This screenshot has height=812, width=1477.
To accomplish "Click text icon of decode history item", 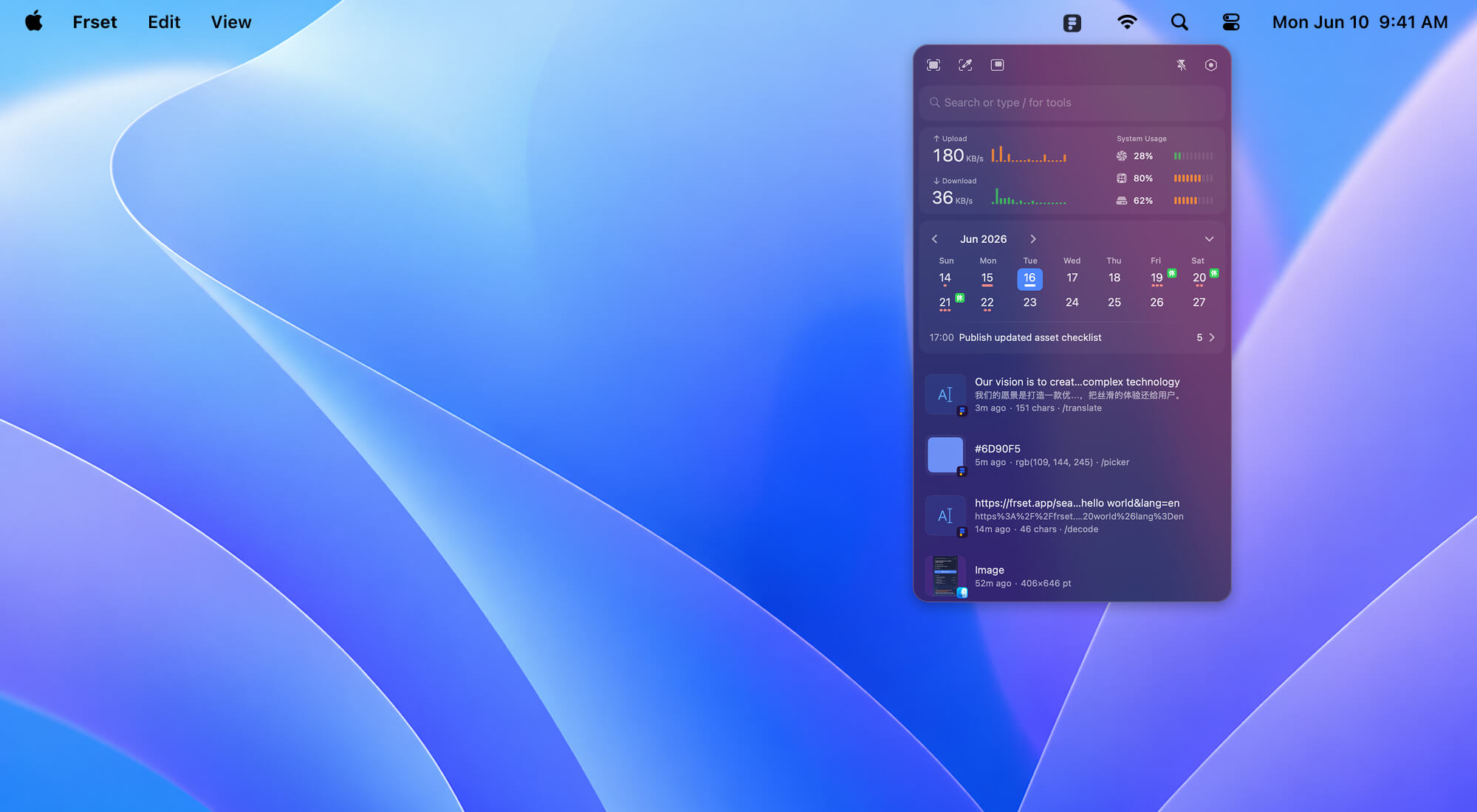I will click(945, 516).
